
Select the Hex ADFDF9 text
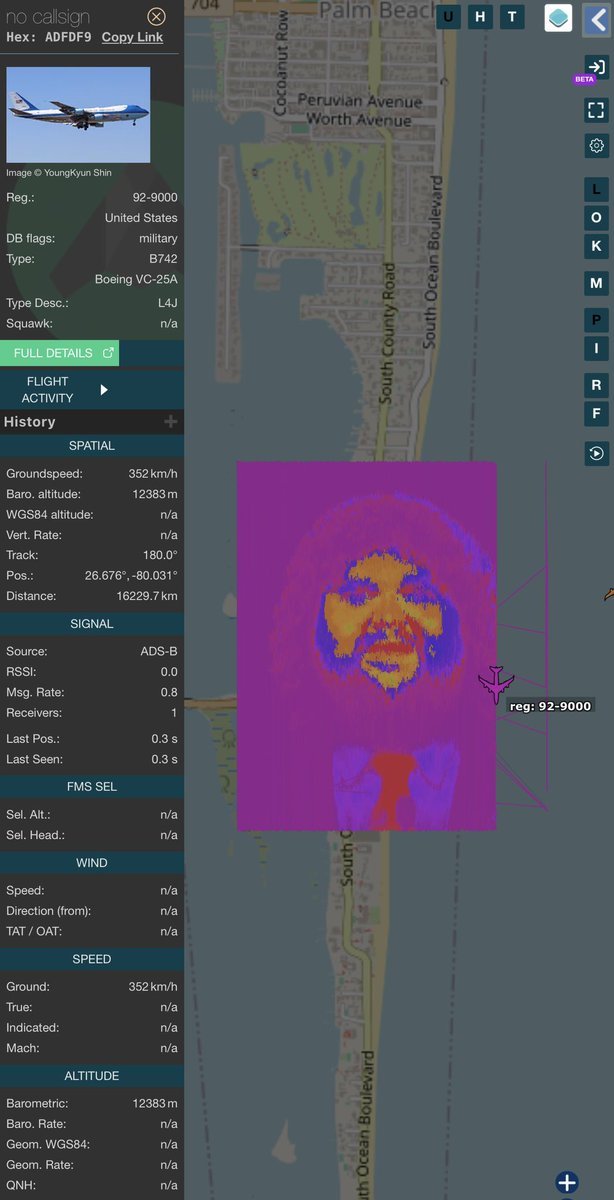pos(49,37)
